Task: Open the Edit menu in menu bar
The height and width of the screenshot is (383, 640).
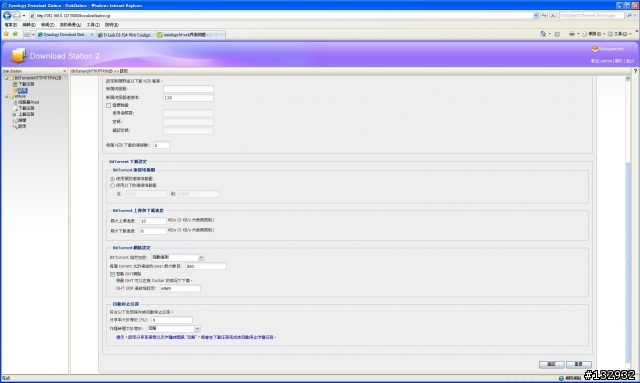Action: (29, 25)
